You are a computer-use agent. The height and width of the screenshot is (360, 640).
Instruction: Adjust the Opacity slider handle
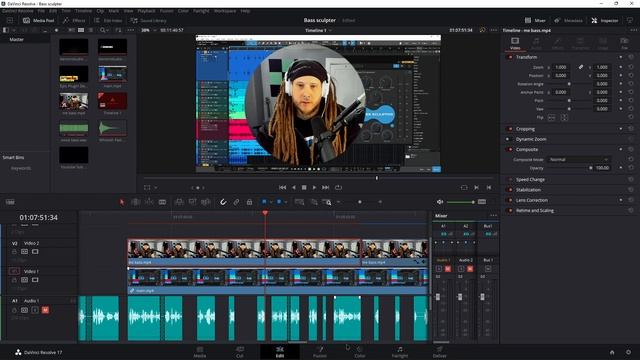click(x=591, y=168)
